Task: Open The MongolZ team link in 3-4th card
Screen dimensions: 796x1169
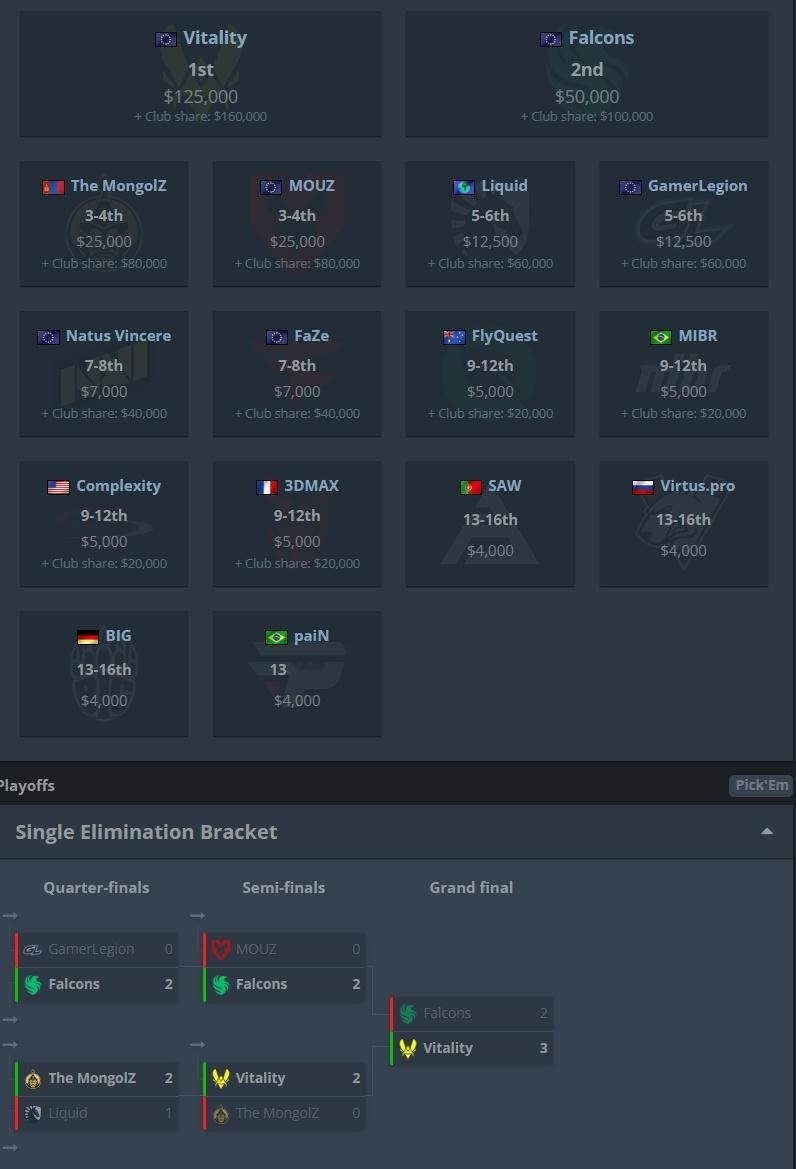Action: (x=119, y=186)
